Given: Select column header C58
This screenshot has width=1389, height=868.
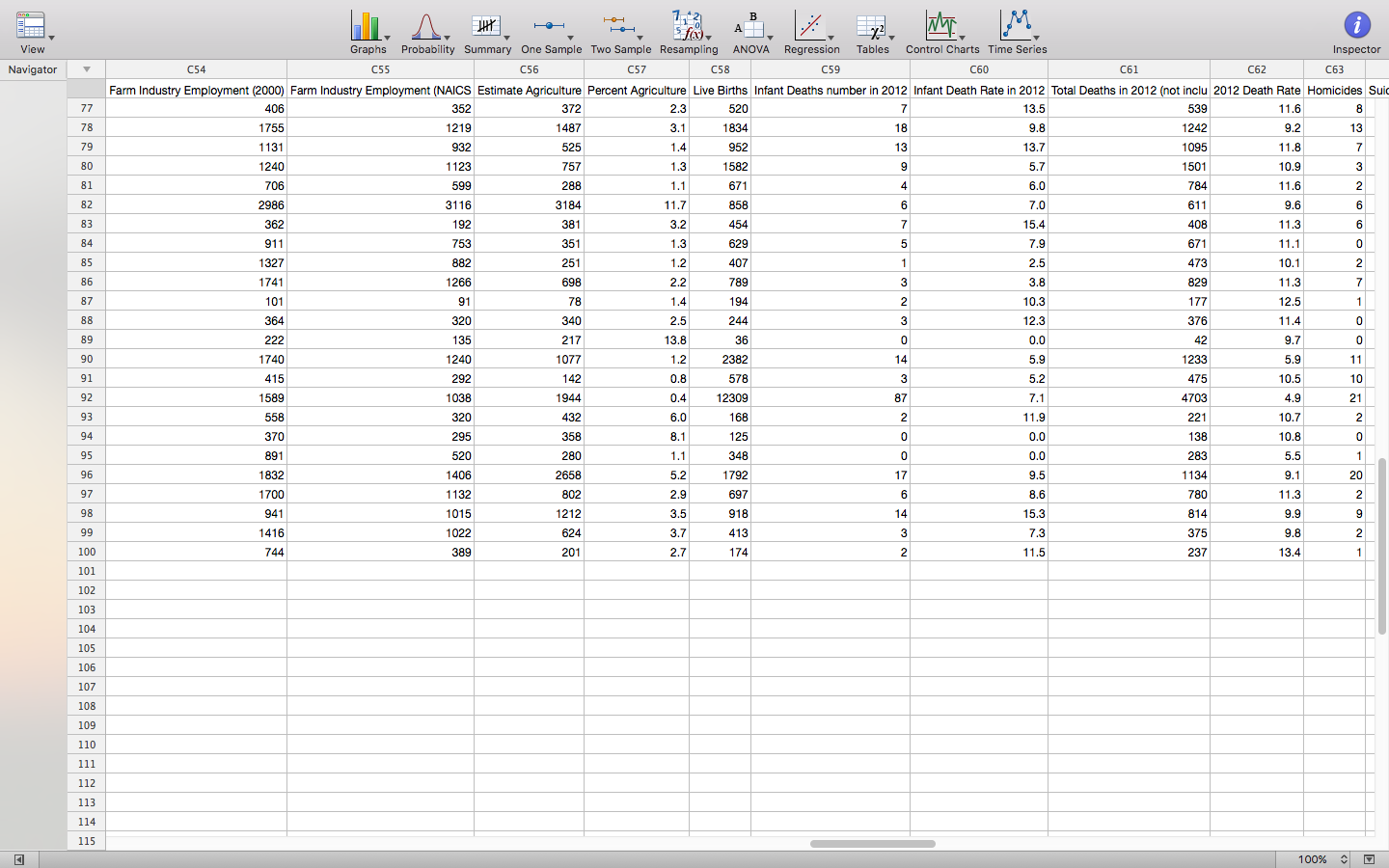Looking at the screenshot, I should [x=720, y=69].
